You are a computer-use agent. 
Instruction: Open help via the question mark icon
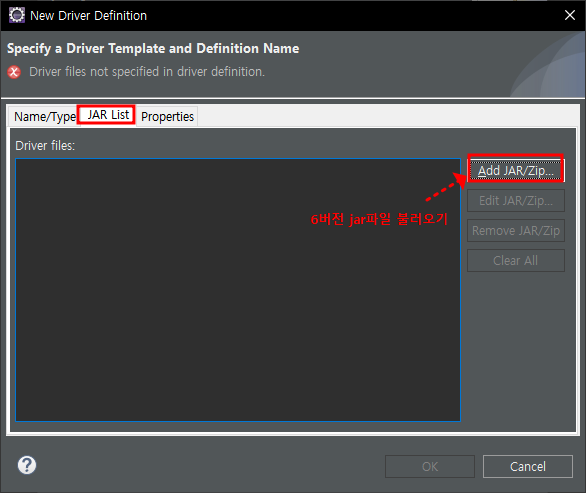(x=27, y=465)
